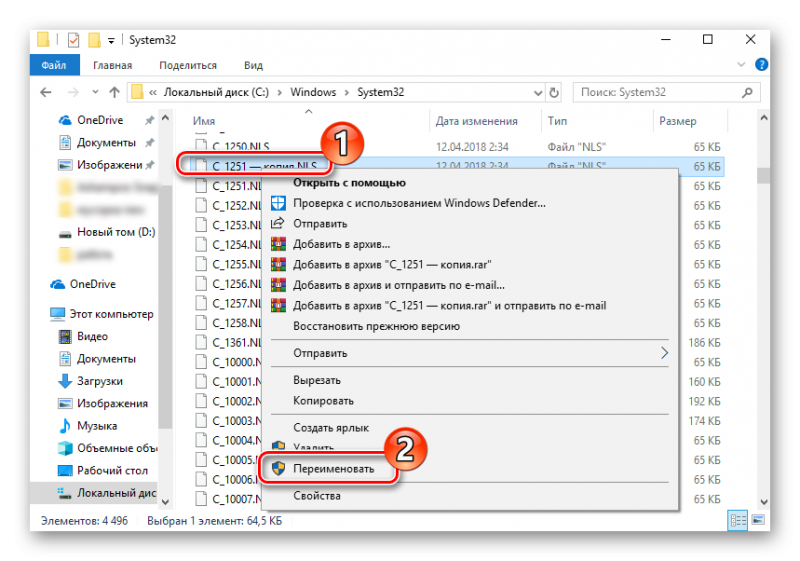Screen dimensions: 800x561
Task: Click sidebar scroll down arrow
Action: click(x=165, y=501)
